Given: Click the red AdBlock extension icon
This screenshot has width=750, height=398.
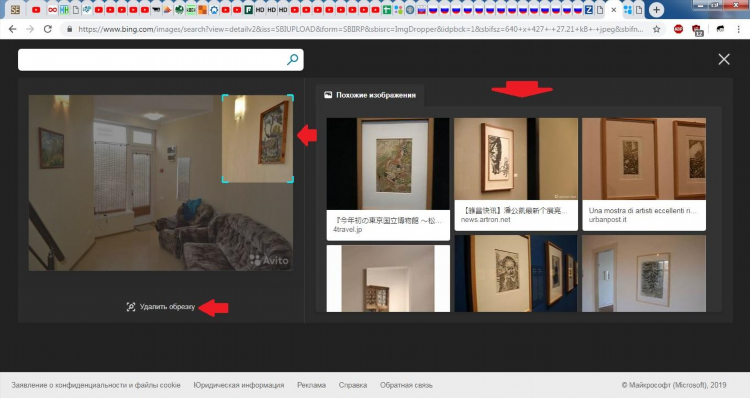Looking at the screenshot, I should (678, 29).
